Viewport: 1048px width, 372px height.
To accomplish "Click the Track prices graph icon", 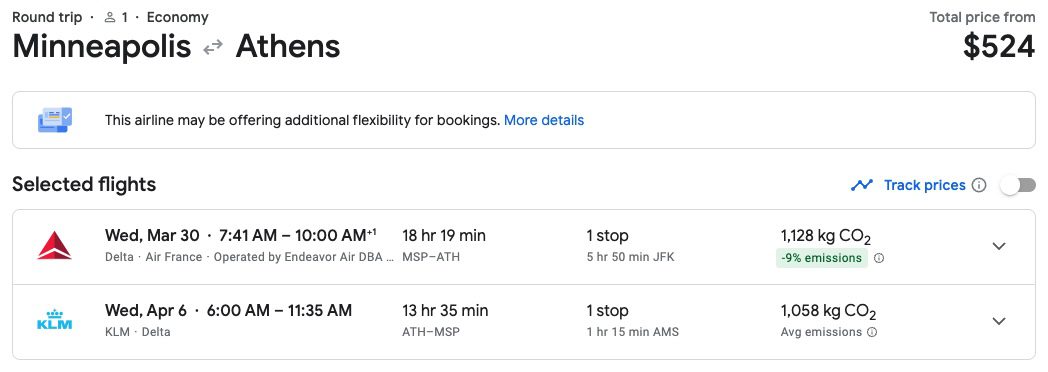I will point(862,185).
